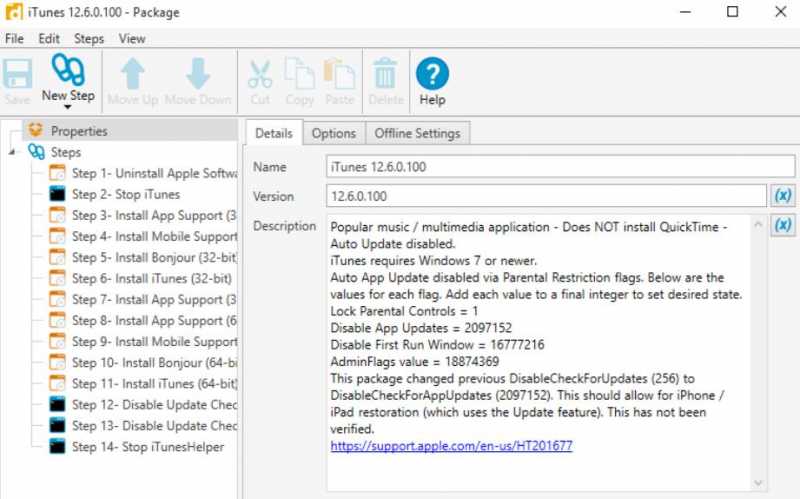The image size is (800, 499).
Task: Click the icon for Step 14- Stop iTunesHelper
Action: point(57,446)
